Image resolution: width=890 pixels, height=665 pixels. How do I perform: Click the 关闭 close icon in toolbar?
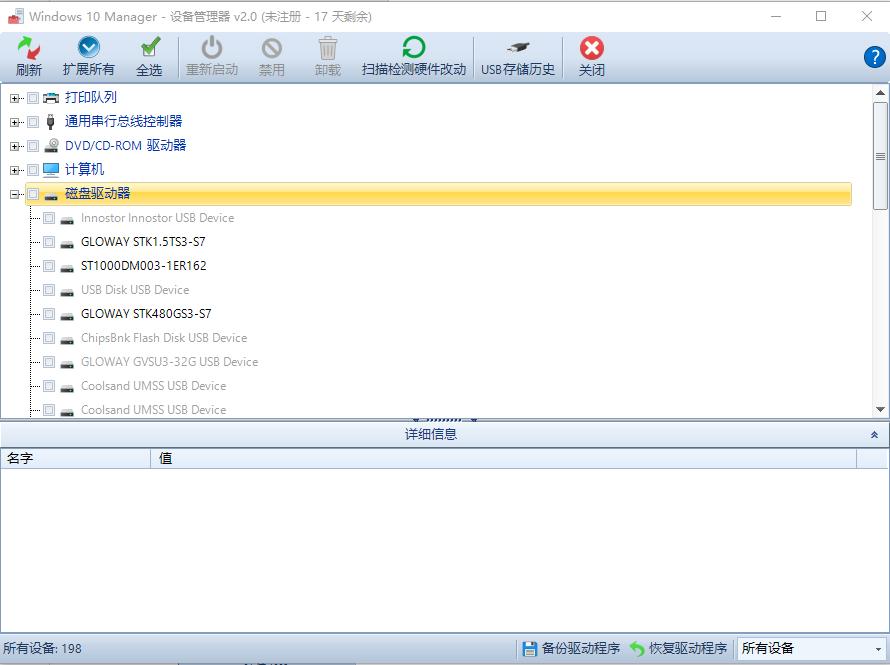[x=590, y=46]
